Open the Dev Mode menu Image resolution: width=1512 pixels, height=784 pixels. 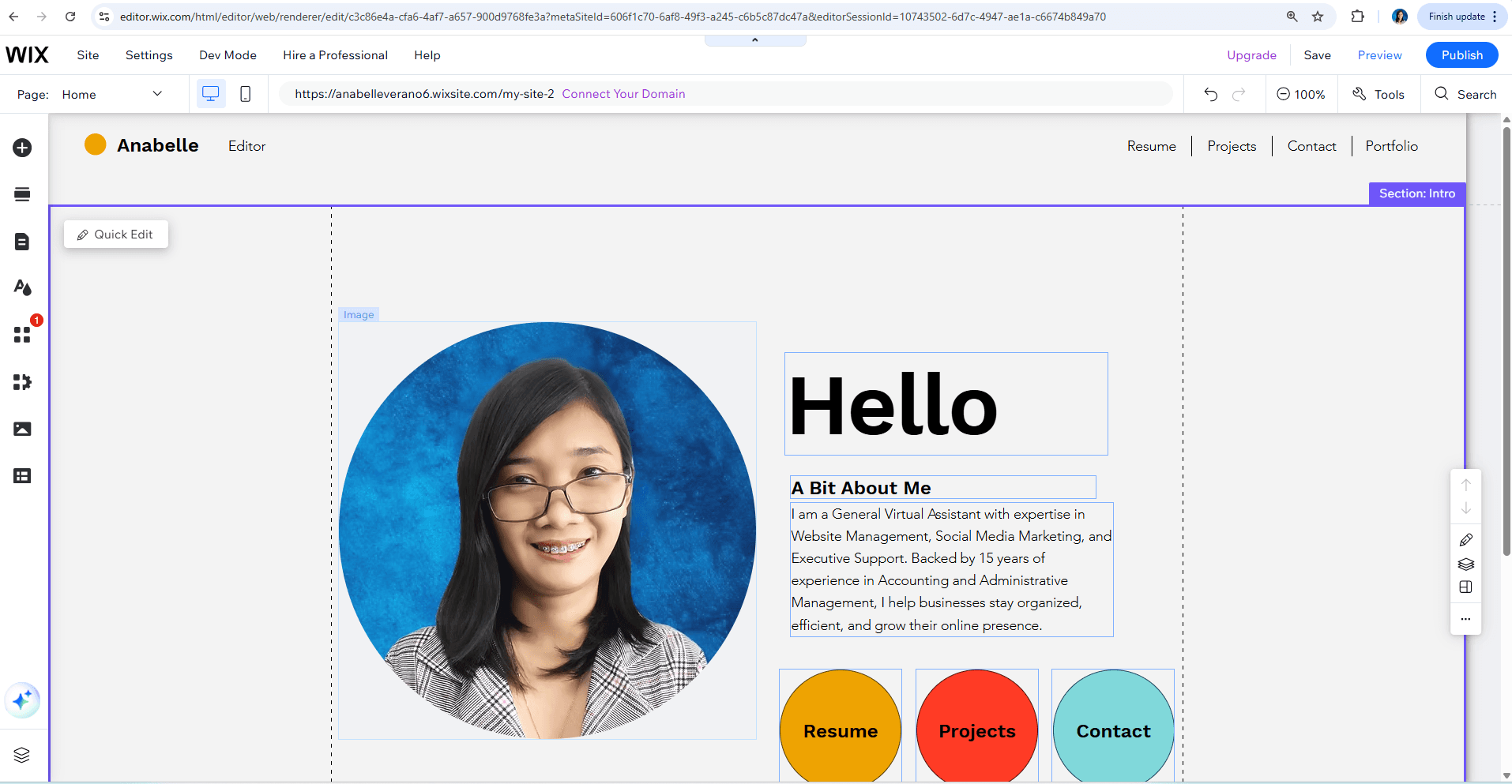pos(228,54)
